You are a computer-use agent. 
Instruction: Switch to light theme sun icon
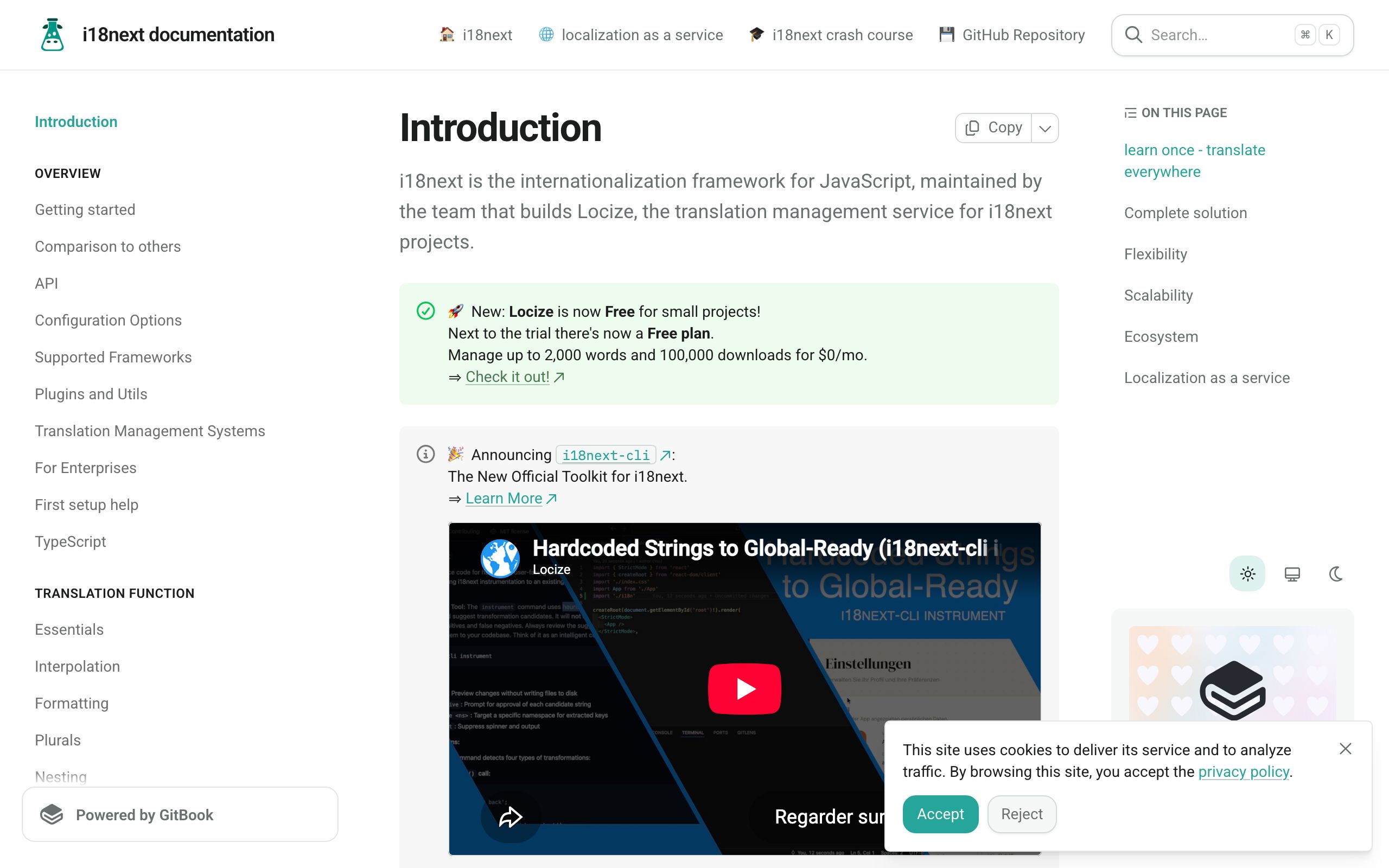point(1247,573)
